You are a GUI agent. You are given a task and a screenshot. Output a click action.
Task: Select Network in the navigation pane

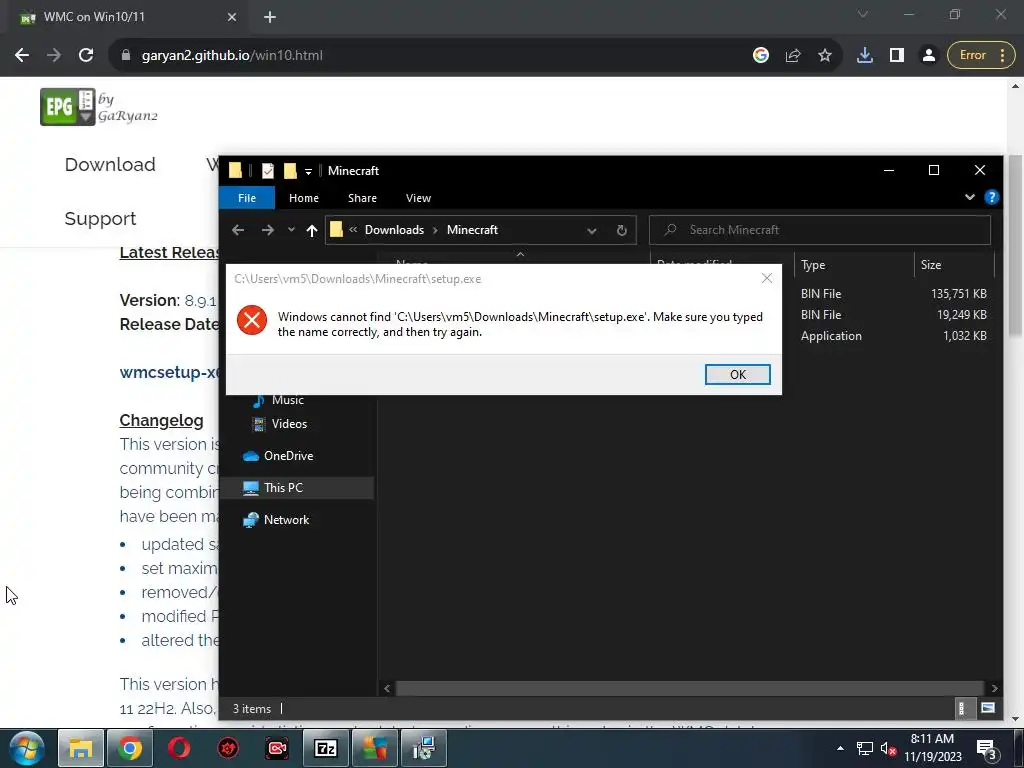click(x=286, y=520)
